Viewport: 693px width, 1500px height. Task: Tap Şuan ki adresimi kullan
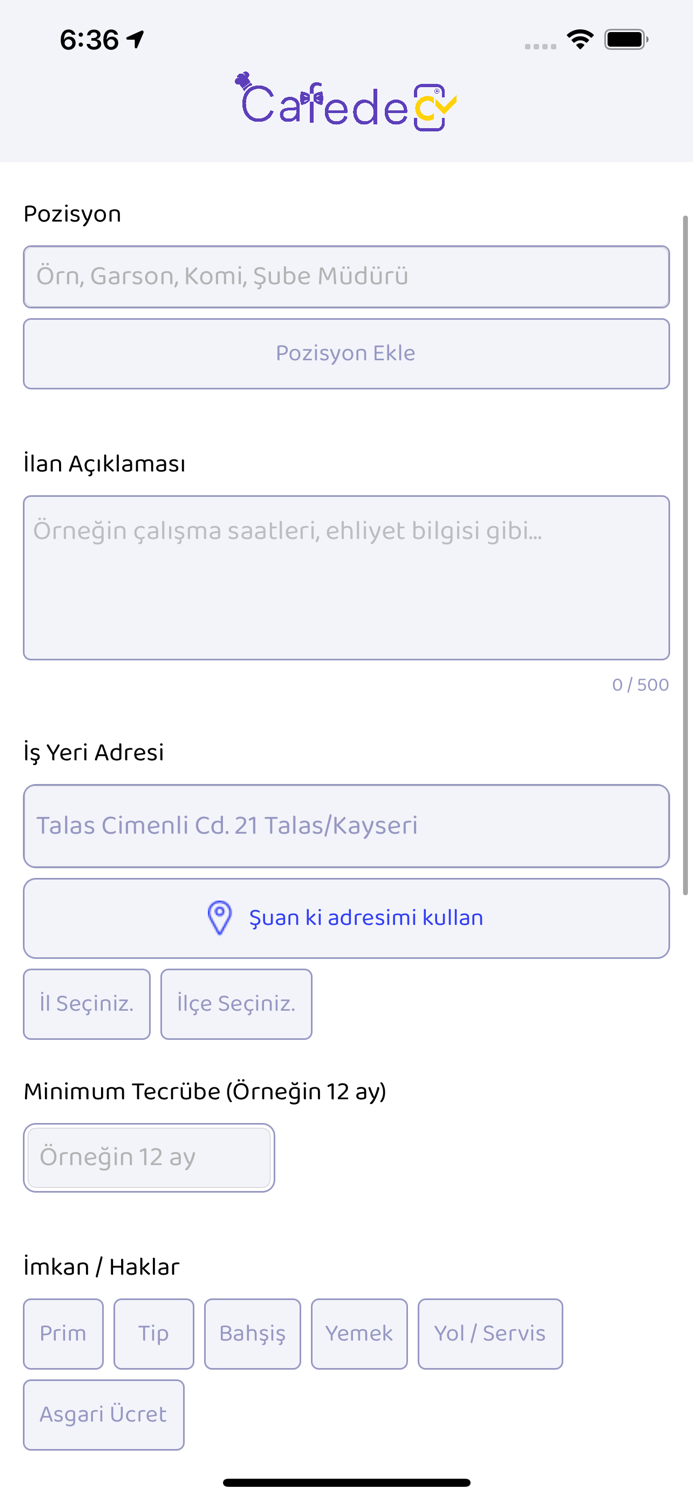coord(346,917)
